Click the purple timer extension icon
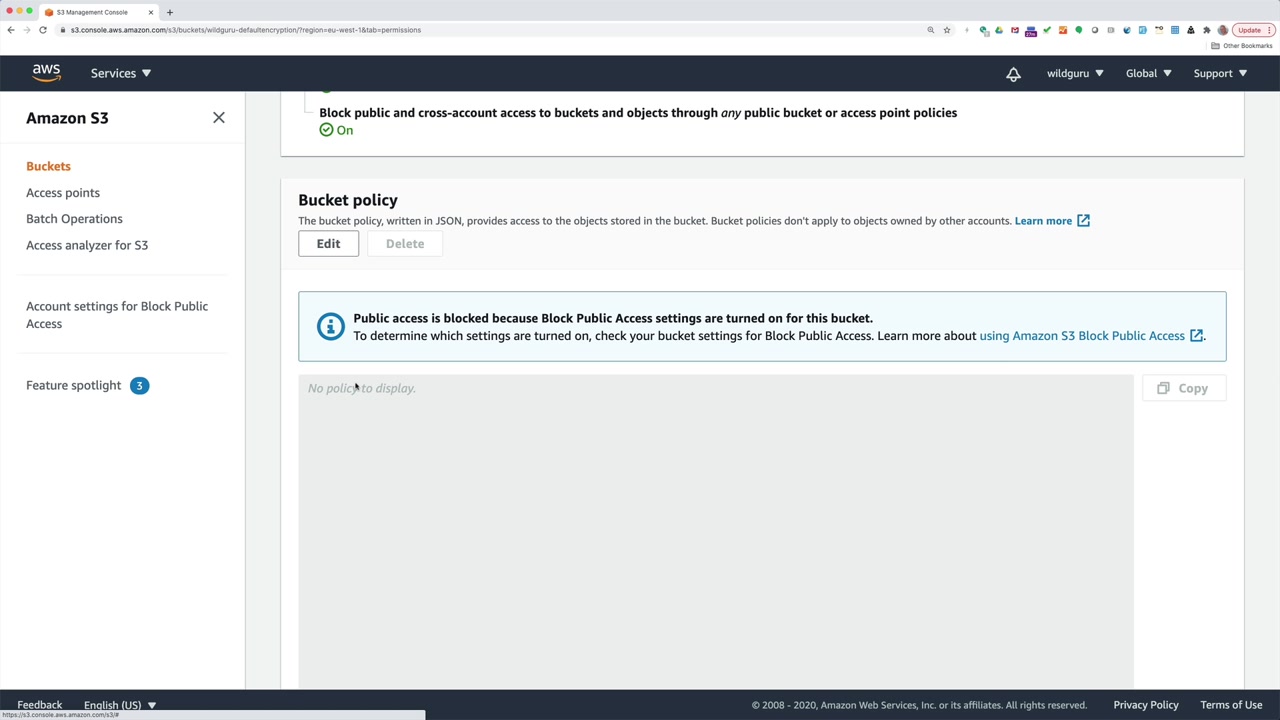 (1031, 31)
